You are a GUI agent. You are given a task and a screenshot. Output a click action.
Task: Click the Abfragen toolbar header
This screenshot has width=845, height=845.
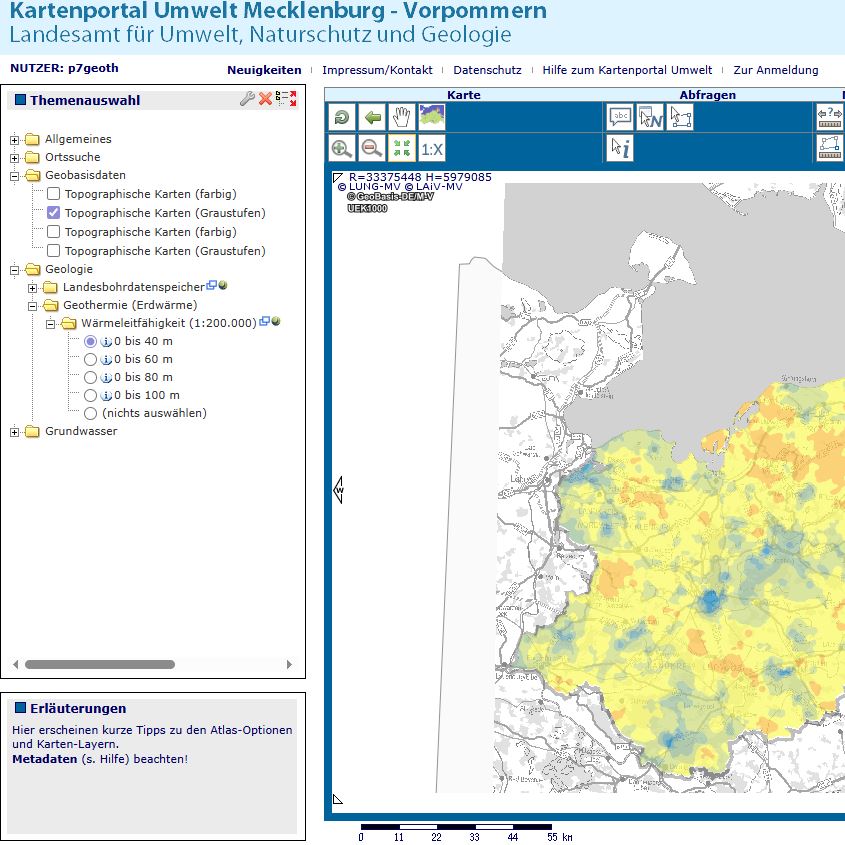pyautogui.click(x=707, y=95)
